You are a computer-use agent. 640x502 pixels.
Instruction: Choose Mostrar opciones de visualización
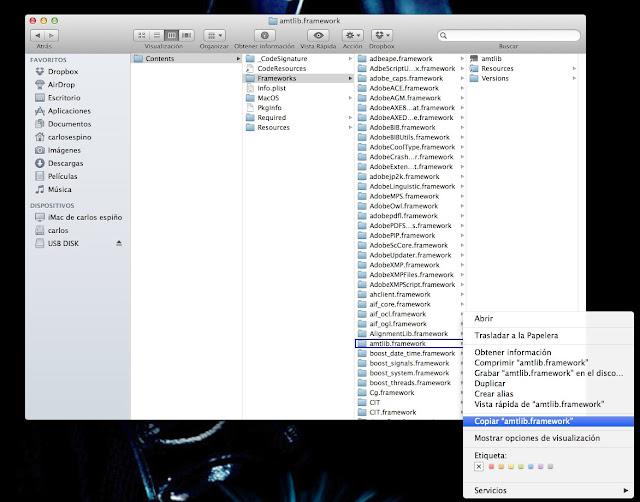(x=548, y=438)
